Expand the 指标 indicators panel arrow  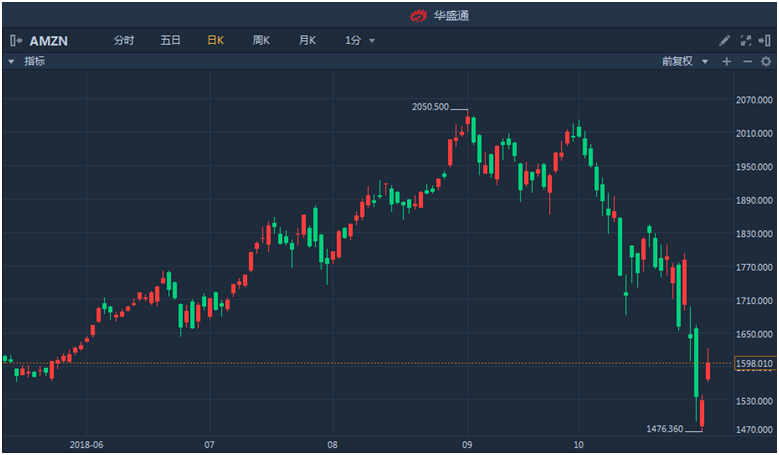pyautogui.click(x=11, y=61)
